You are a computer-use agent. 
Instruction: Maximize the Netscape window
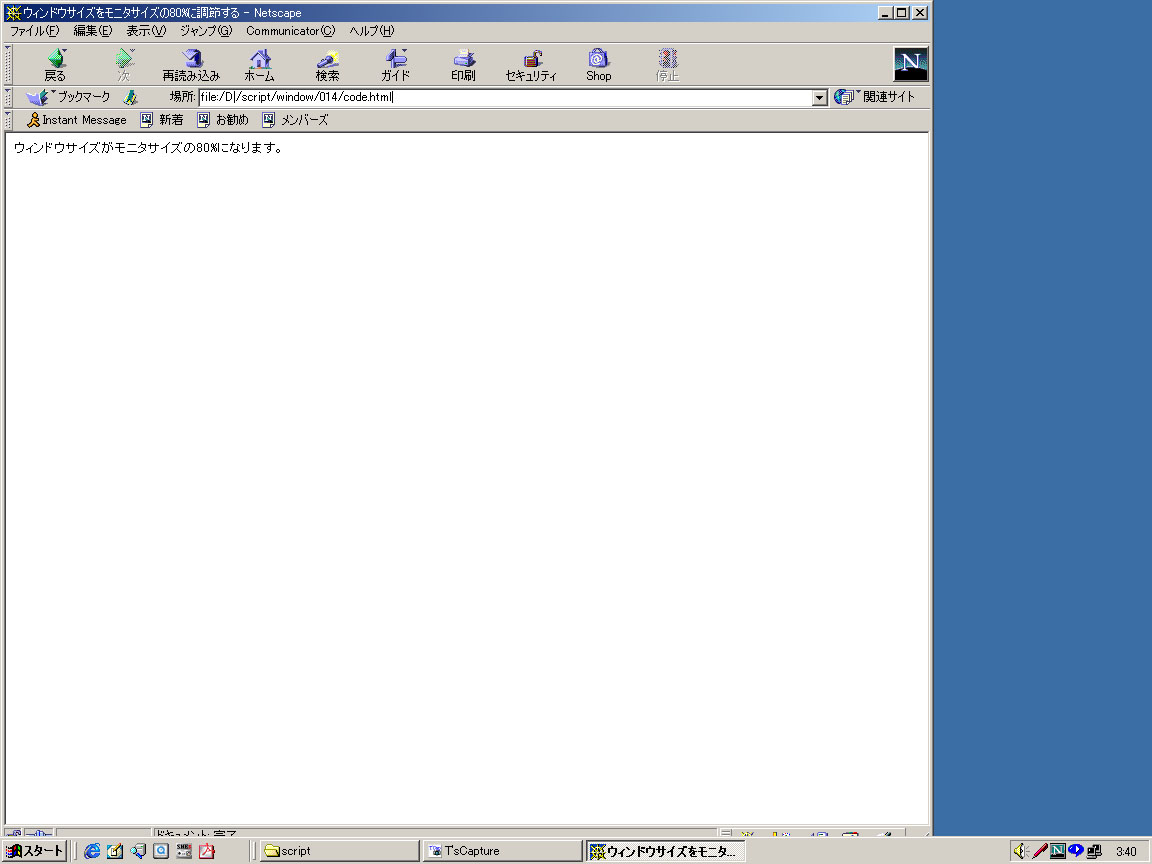pyautogui.click(x=901, y=12)
